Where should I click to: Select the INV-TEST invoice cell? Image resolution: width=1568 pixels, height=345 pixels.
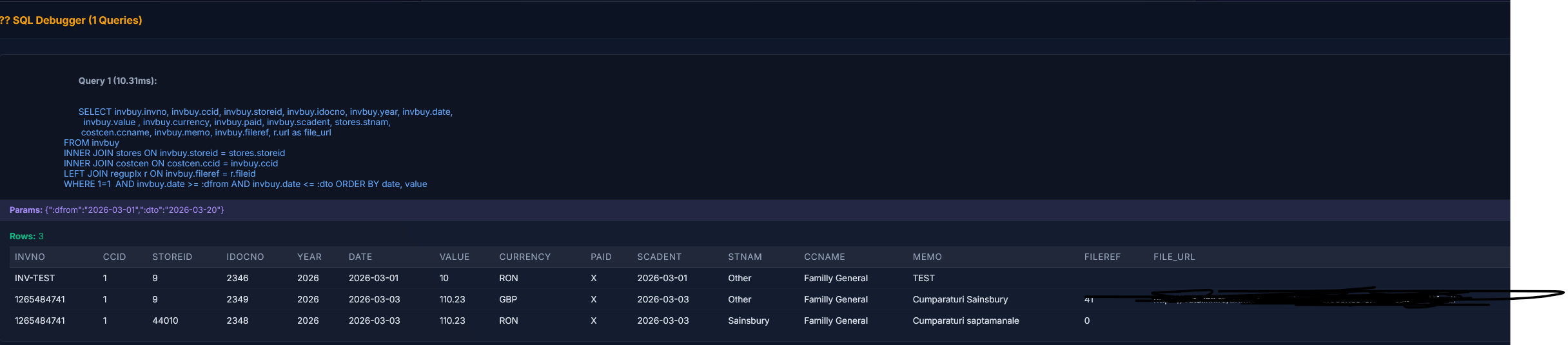coord(35,278)
